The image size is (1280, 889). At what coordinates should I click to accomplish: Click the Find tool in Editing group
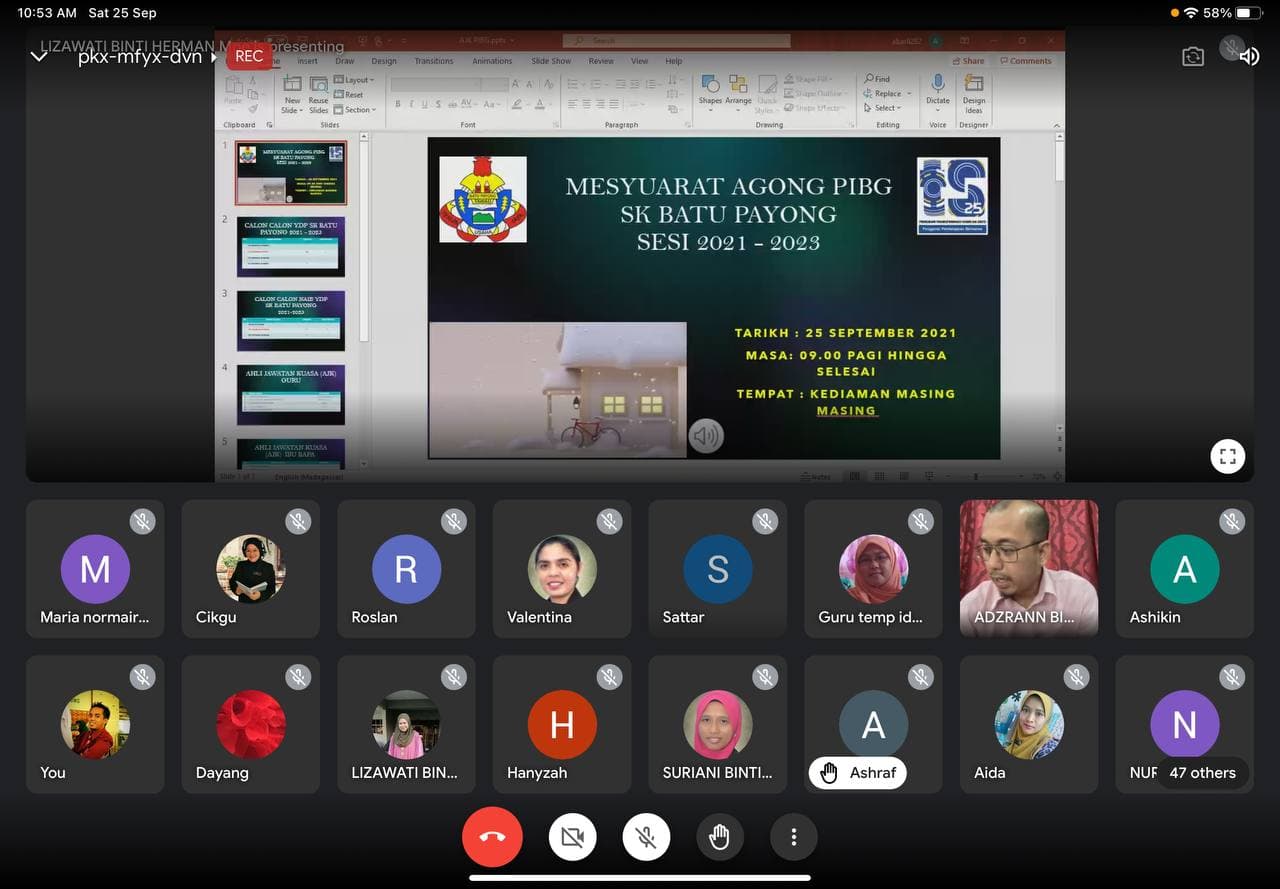pos(877,79)
